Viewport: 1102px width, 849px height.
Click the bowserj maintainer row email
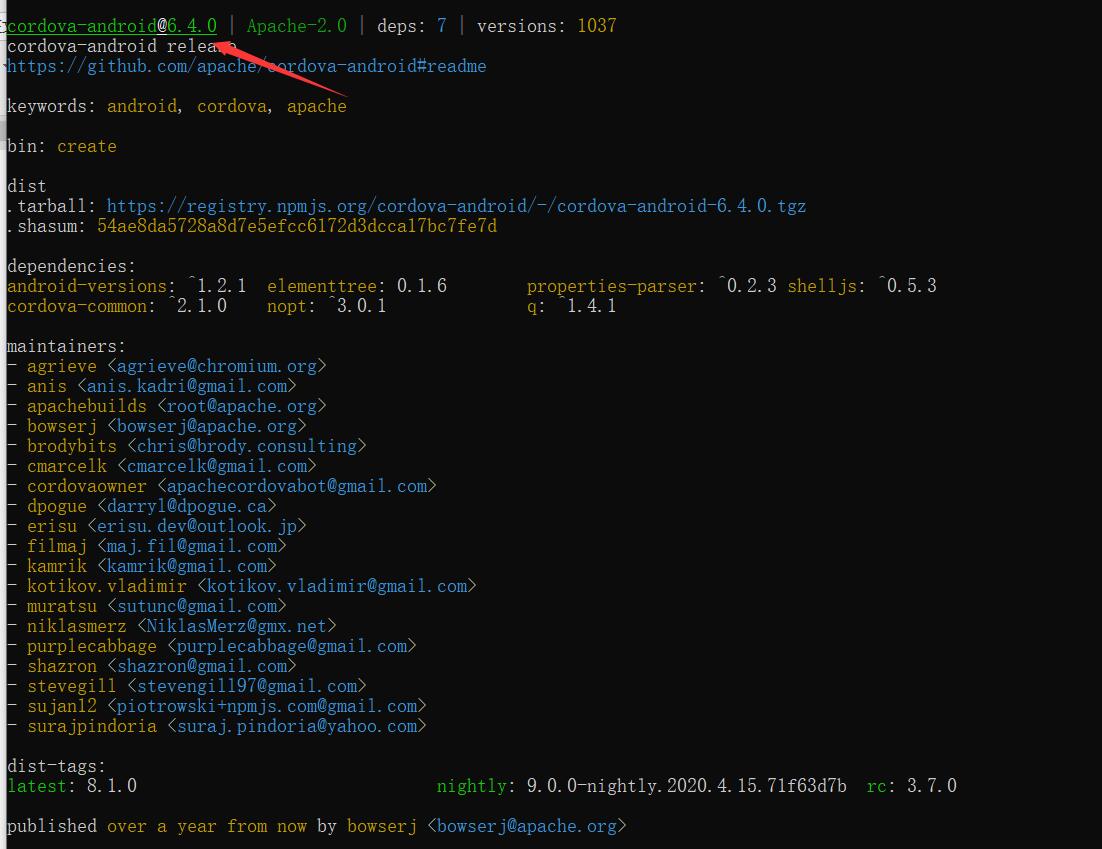207,427
